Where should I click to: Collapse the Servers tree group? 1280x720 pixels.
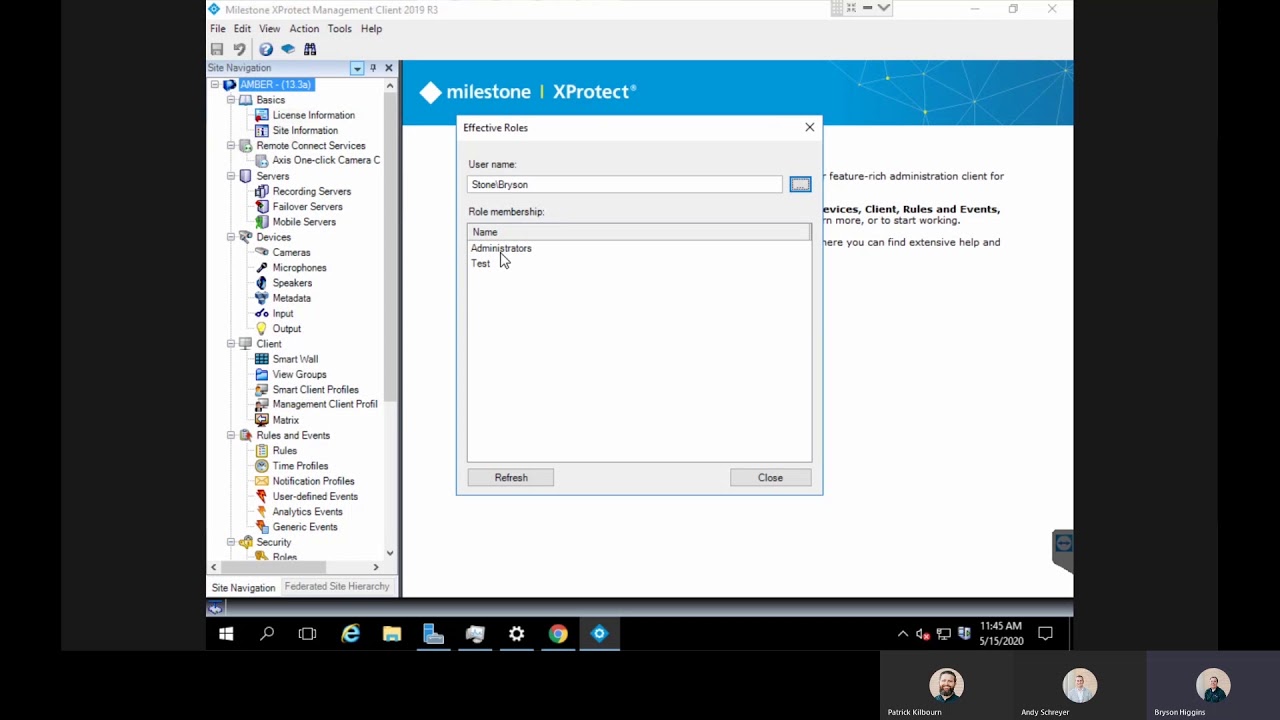231,176
